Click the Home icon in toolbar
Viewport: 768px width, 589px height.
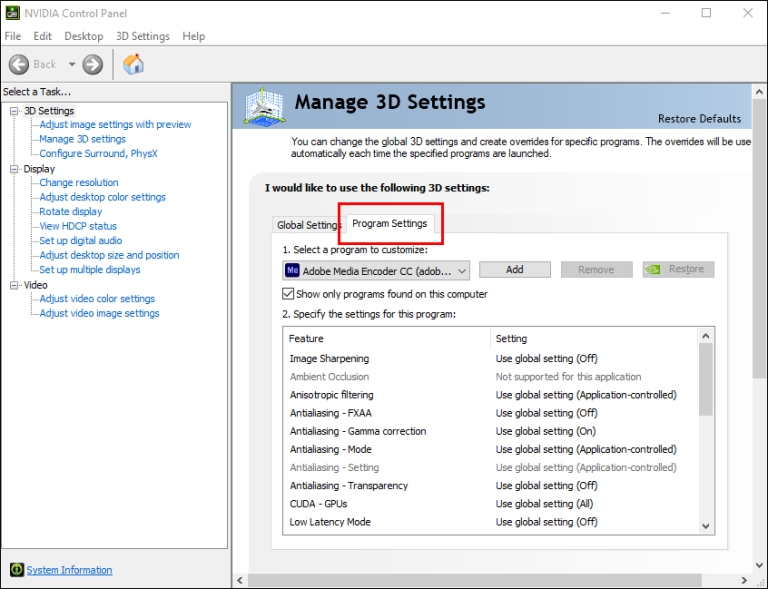pyautogui.click(x=133, y=64)
